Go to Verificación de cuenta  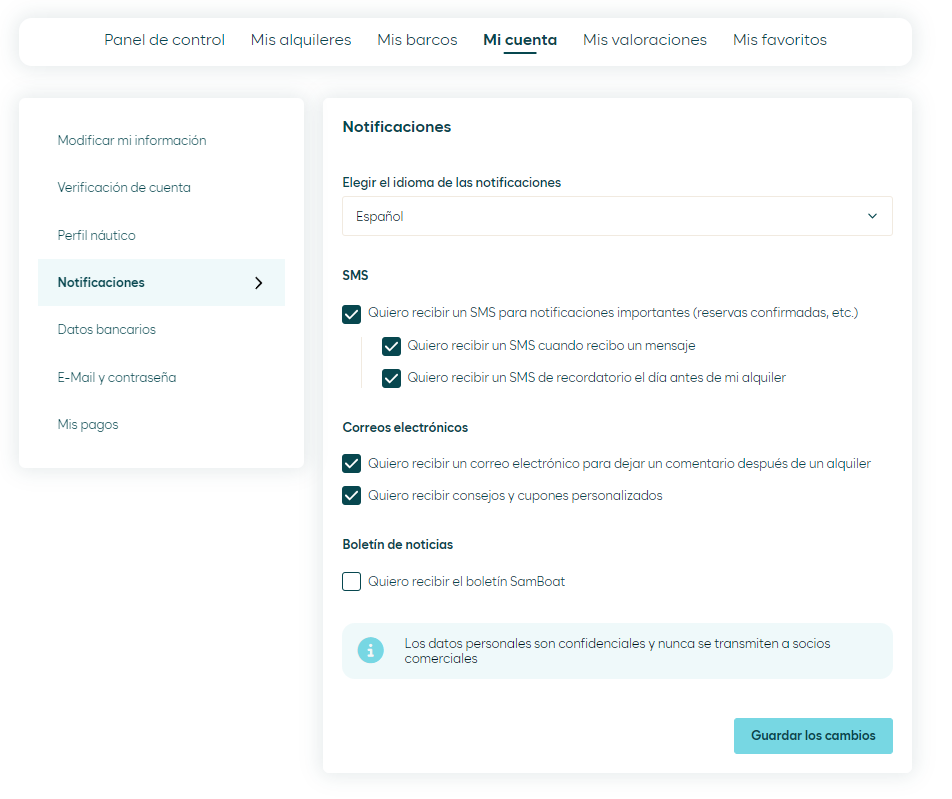(124, 188)
